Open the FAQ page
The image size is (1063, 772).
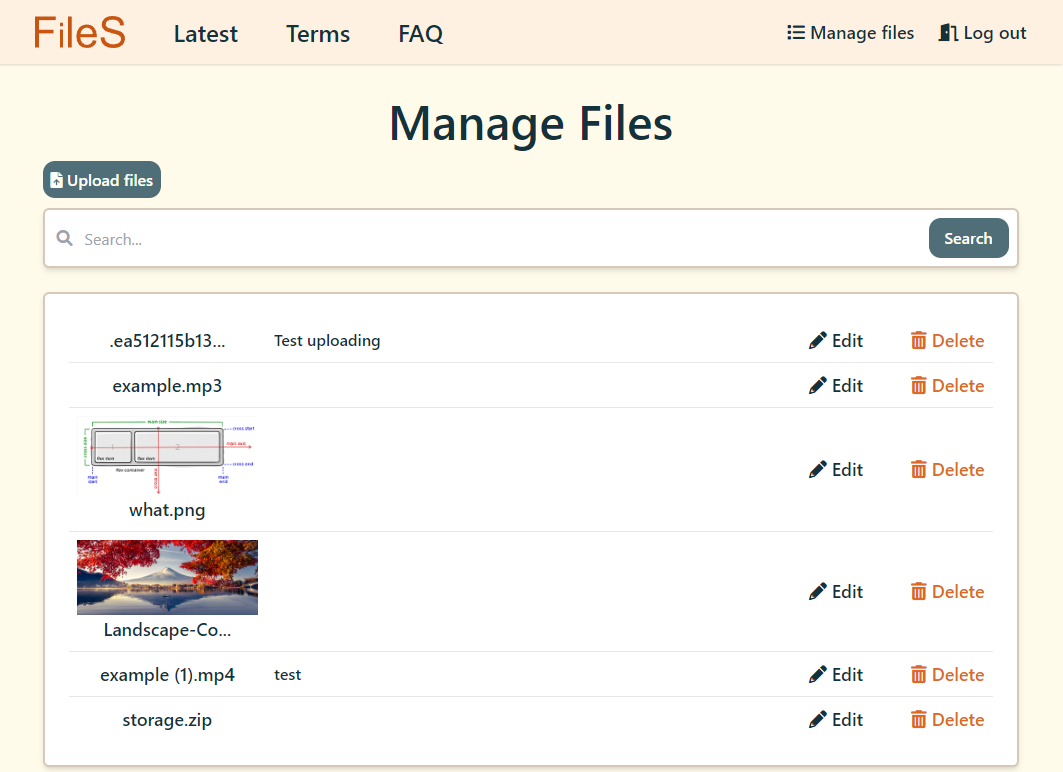point(420,33)
